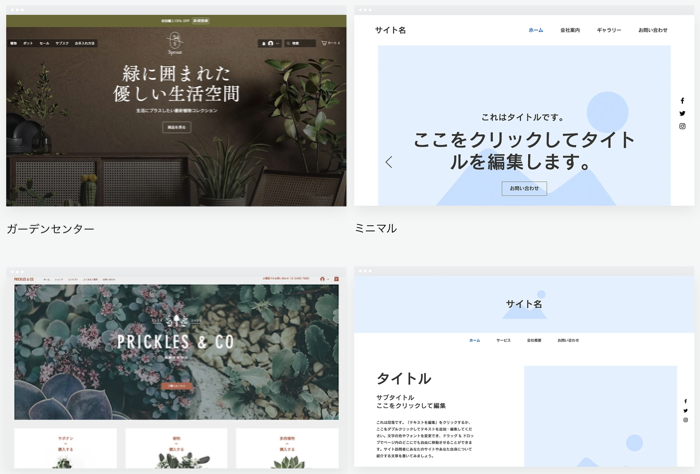Click the signup button in the olive promo banner
Screen dimensions: 700x474
point(201,21)
